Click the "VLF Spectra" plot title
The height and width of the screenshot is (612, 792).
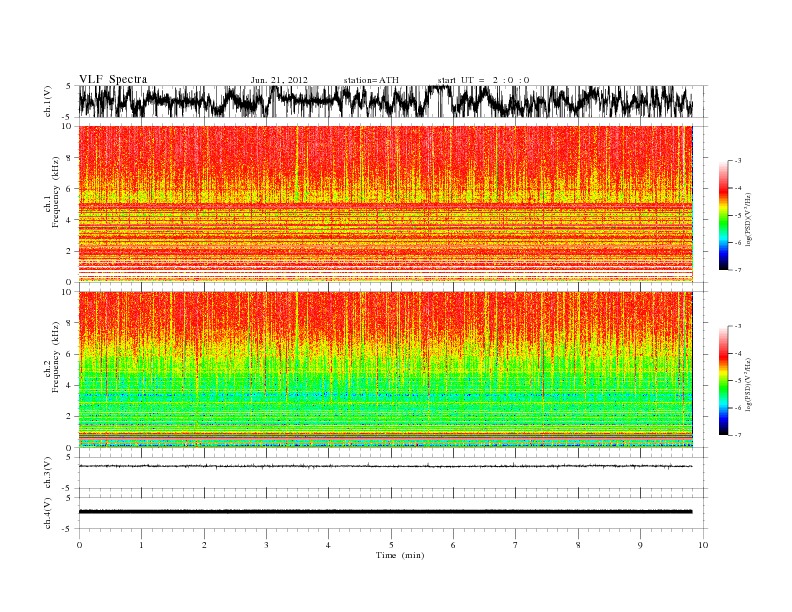(x=113, y=79)
